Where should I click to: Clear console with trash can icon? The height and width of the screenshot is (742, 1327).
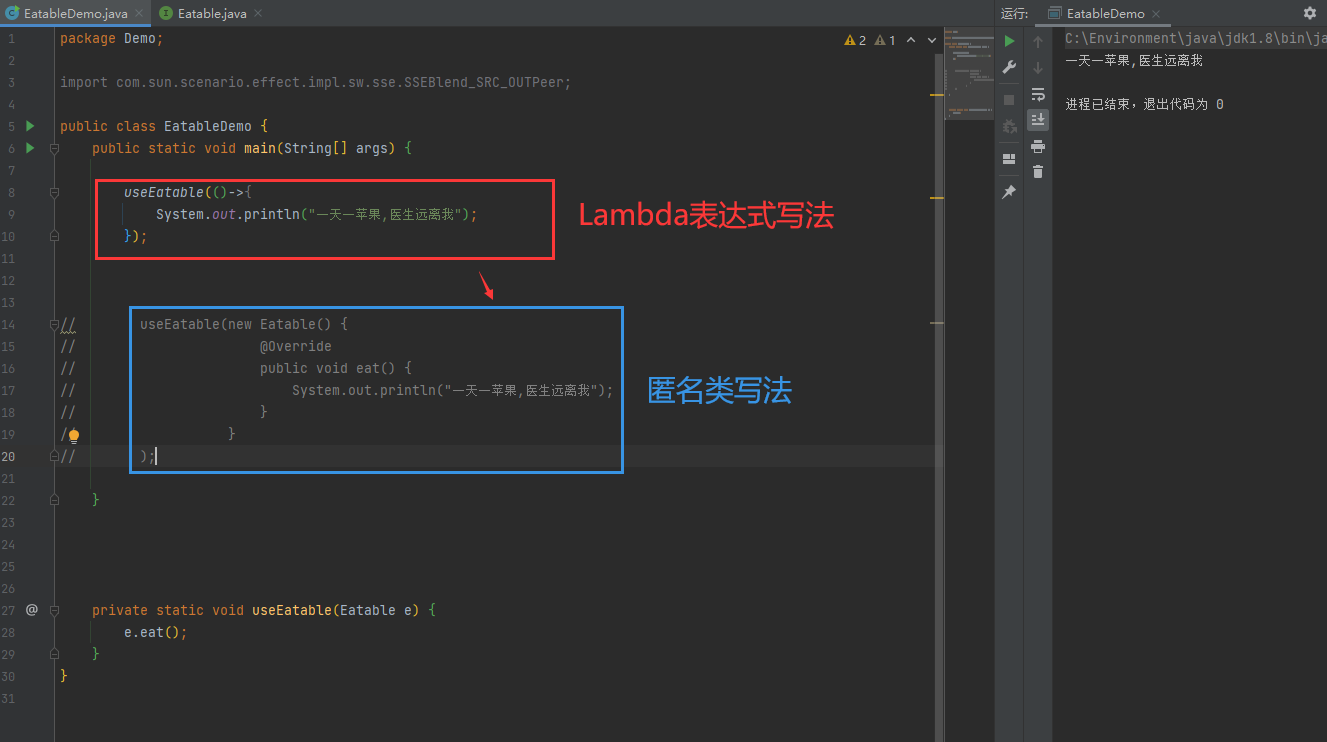pyautogui.click(x=1038, y=172)
